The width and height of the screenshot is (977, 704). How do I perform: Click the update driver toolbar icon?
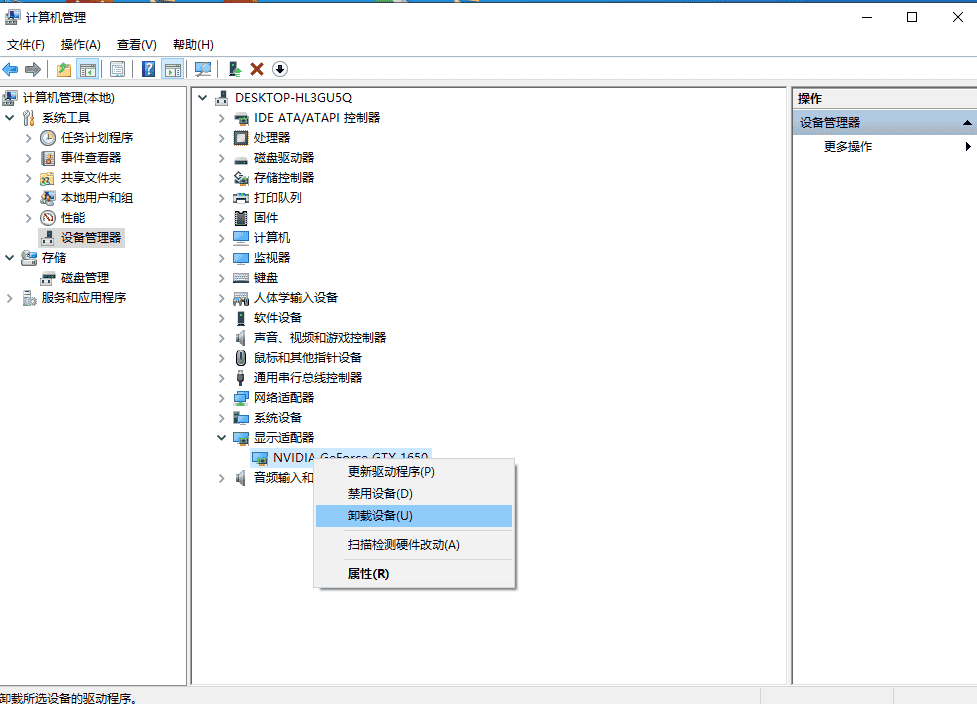(x=234, y=69)
